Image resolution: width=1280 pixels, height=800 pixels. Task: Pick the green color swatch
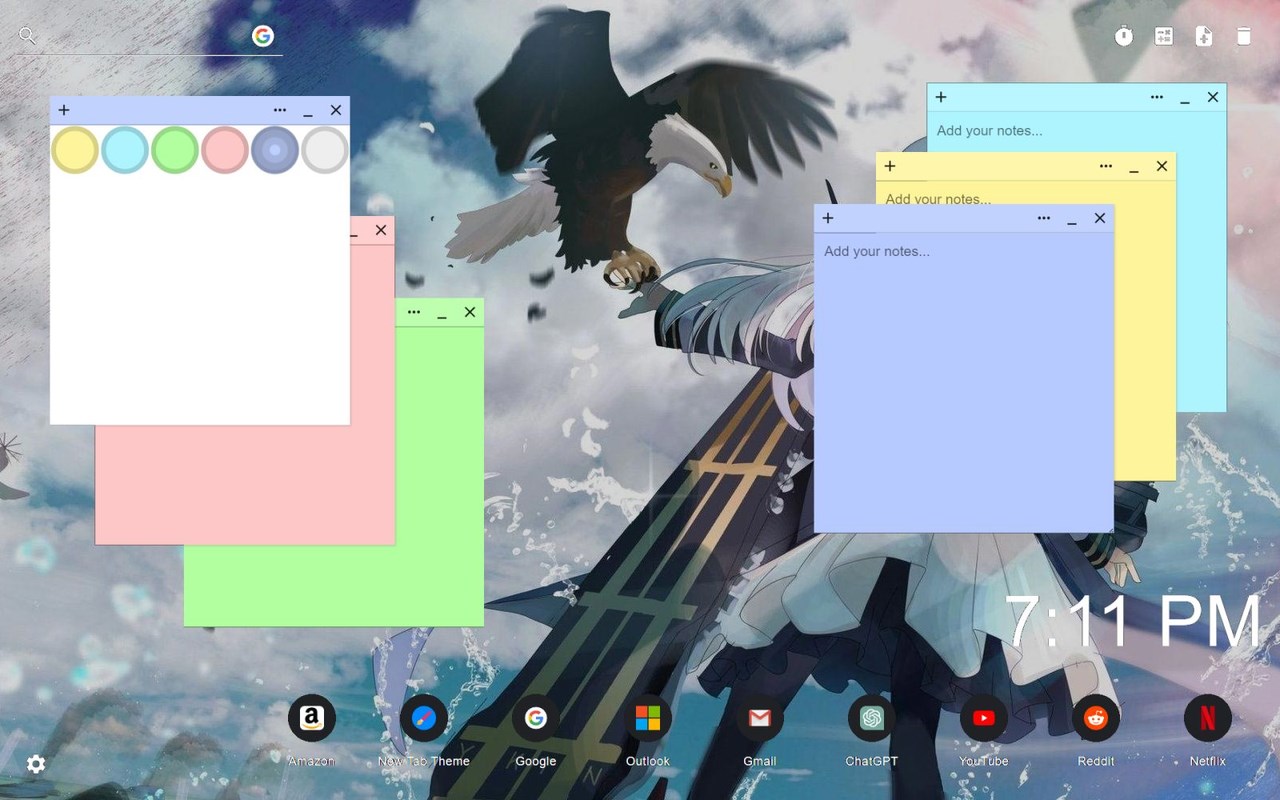(x=175, y=150)
